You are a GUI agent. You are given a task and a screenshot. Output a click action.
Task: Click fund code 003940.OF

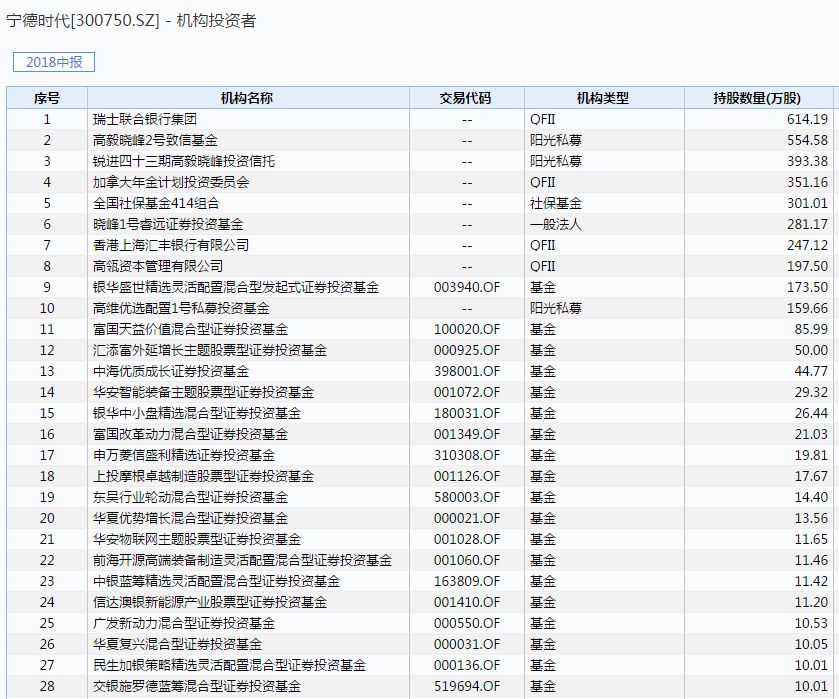coord(467,287)
